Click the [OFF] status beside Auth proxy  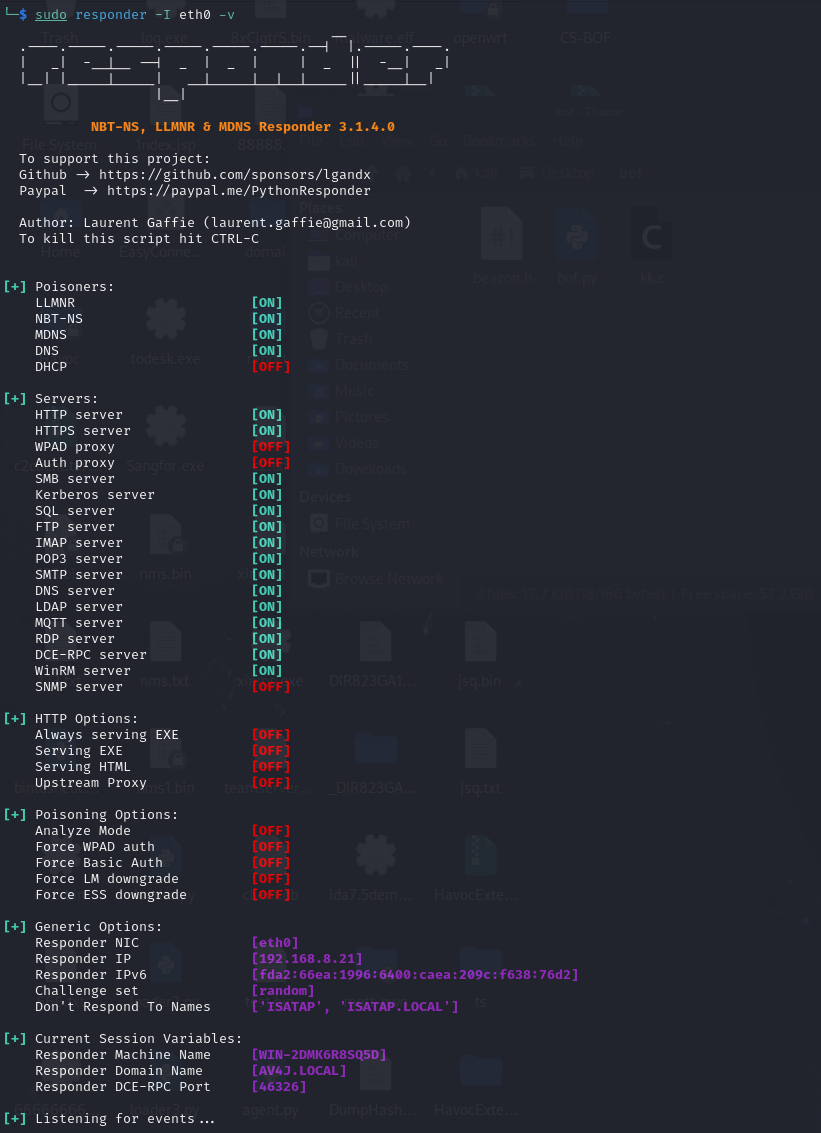click(270, 462)
